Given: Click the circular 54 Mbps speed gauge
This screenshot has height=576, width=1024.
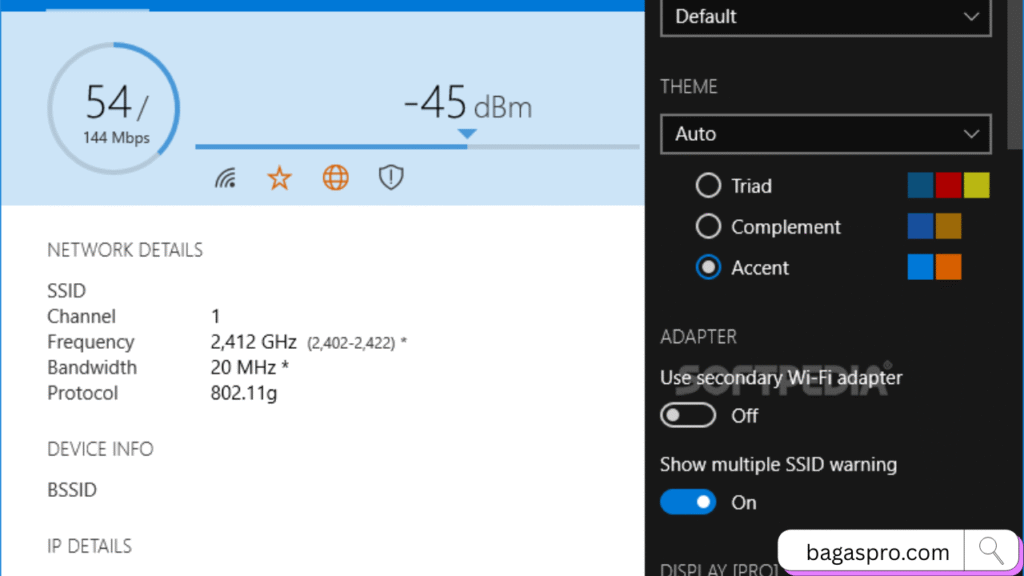Looking at the screenshot, I should pyautogui.click(x=114, y=108).
